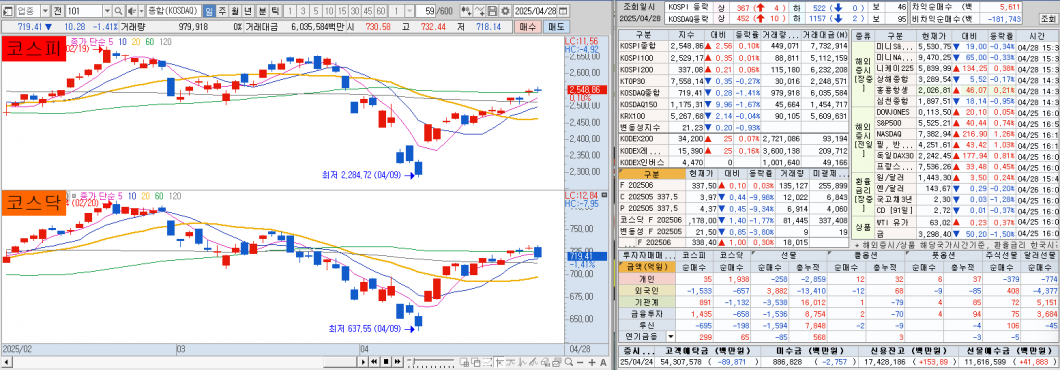Select the 60 interval button
Viewport: 1060px width, 370px height.
click(x=381, y=11)
